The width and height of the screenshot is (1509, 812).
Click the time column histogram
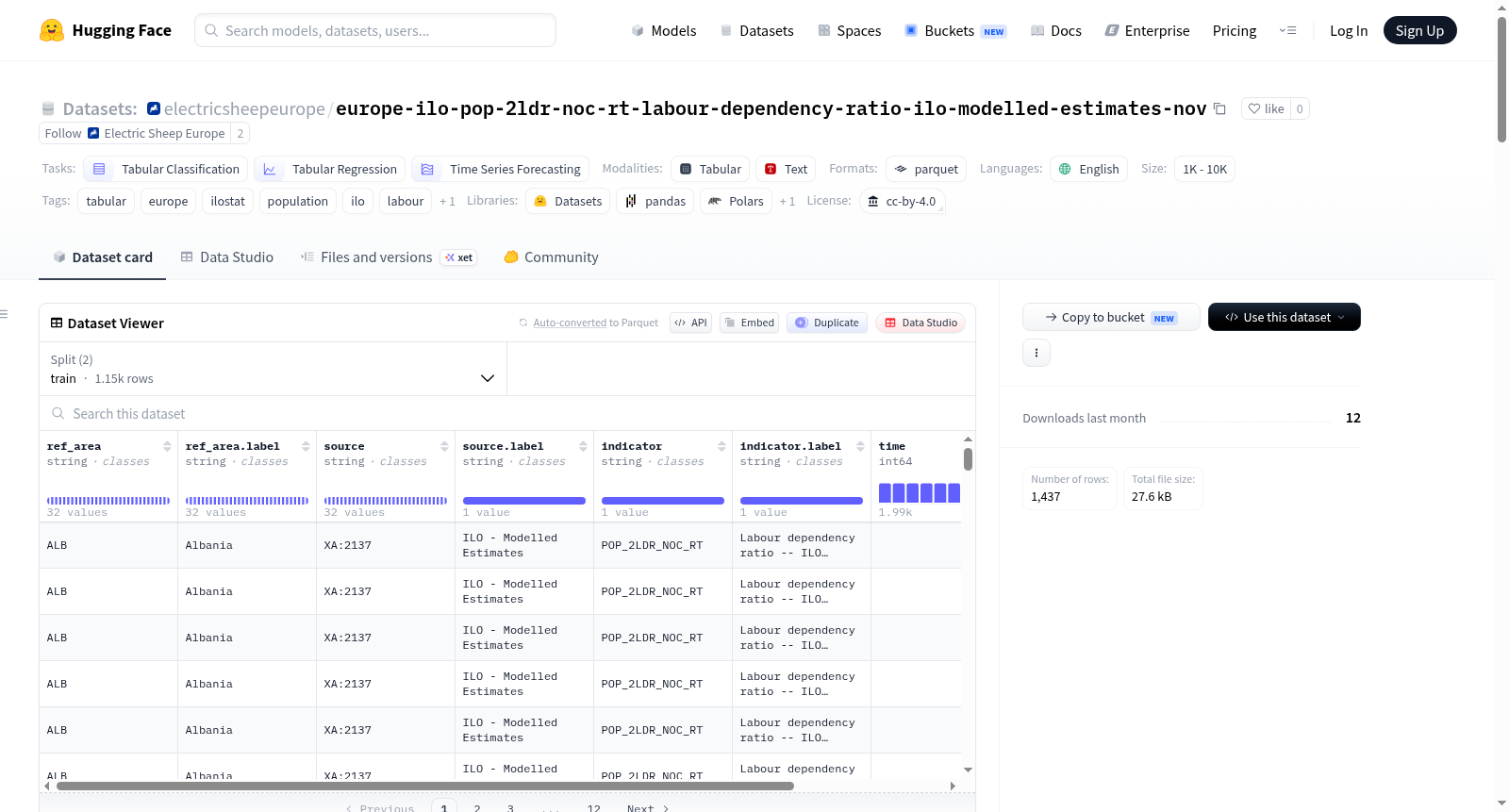click(920, 492)
